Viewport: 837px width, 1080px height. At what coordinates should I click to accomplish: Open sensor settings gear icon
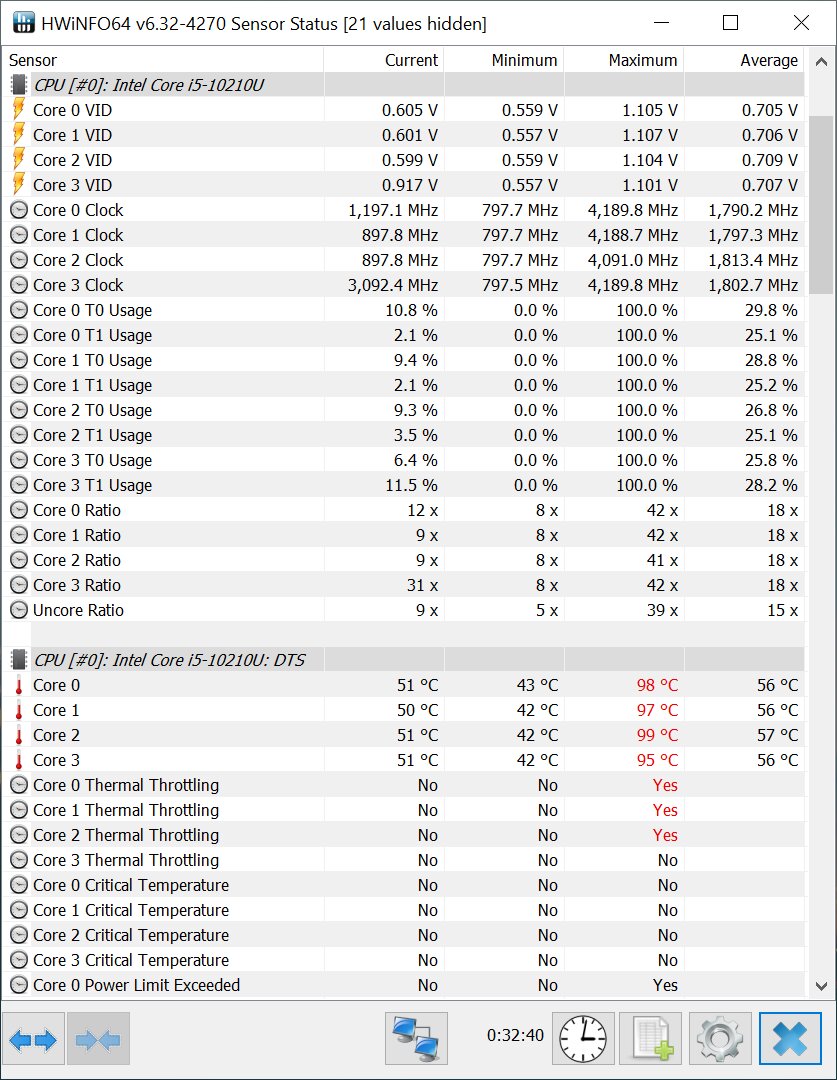pos(720,1039)
